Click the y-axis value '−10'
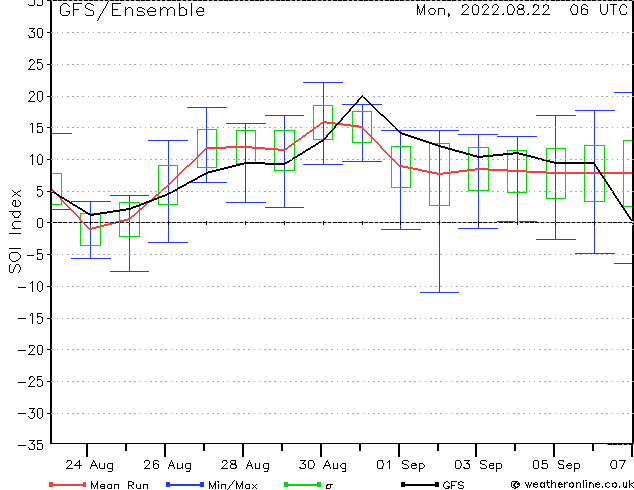This screenshot has height=490, width=634. (x=30, y=287)
